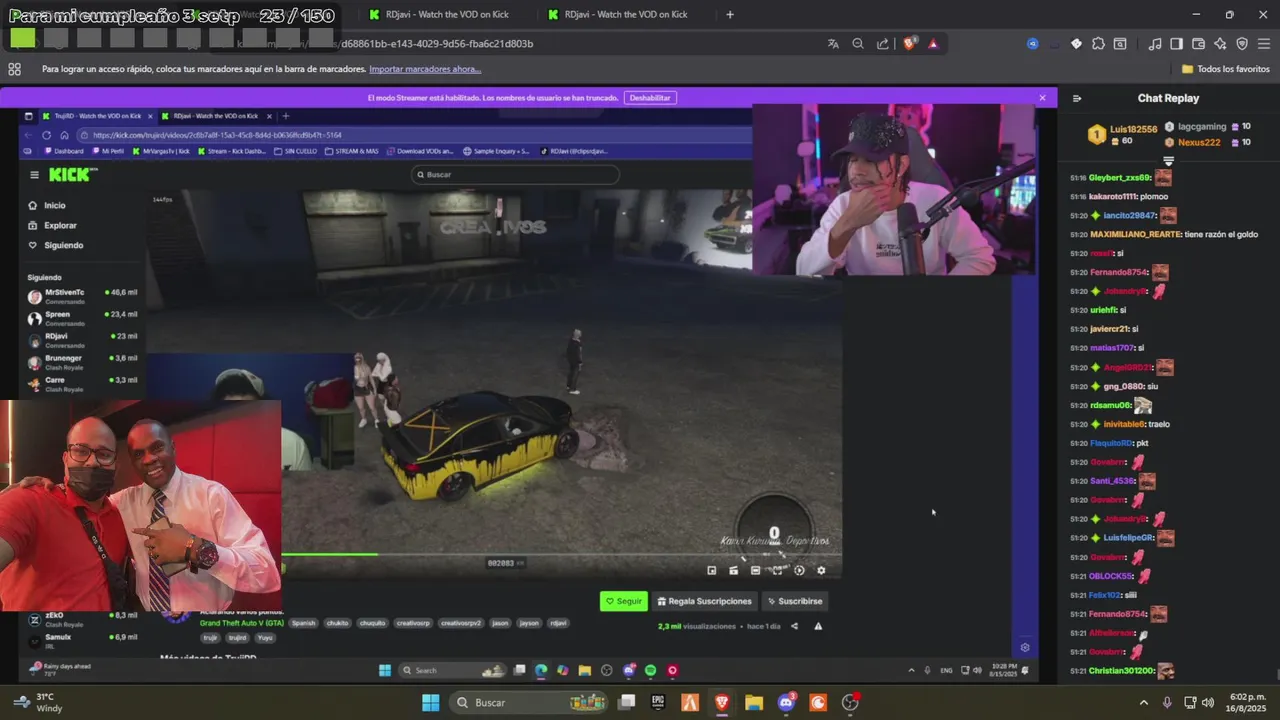This screenshot has height=720, width=1280.
Task: Open the Kick hamburger menu icon
Action: point(34,174)
